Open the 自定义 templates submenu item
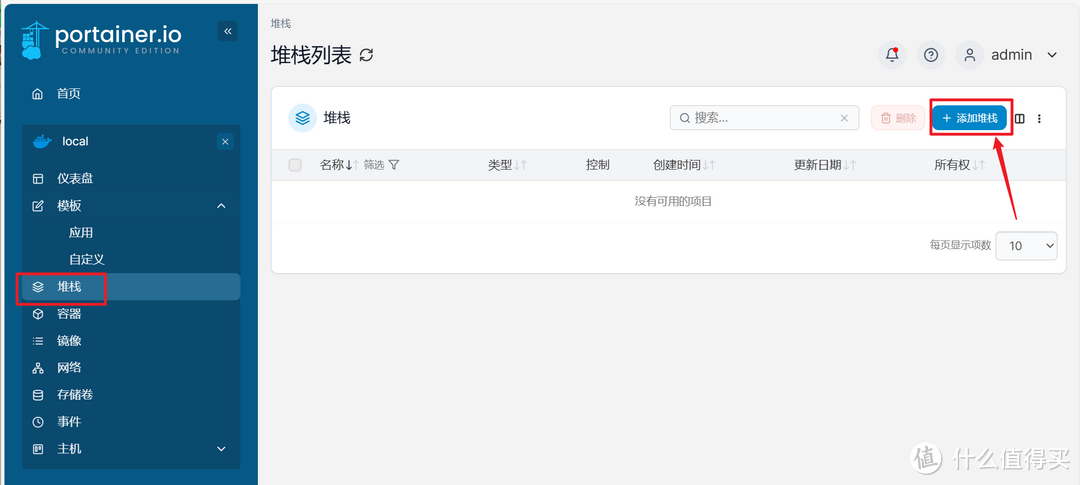This screenshot has height=485, width=1080. pyautogui.click(x=87, y=260)
